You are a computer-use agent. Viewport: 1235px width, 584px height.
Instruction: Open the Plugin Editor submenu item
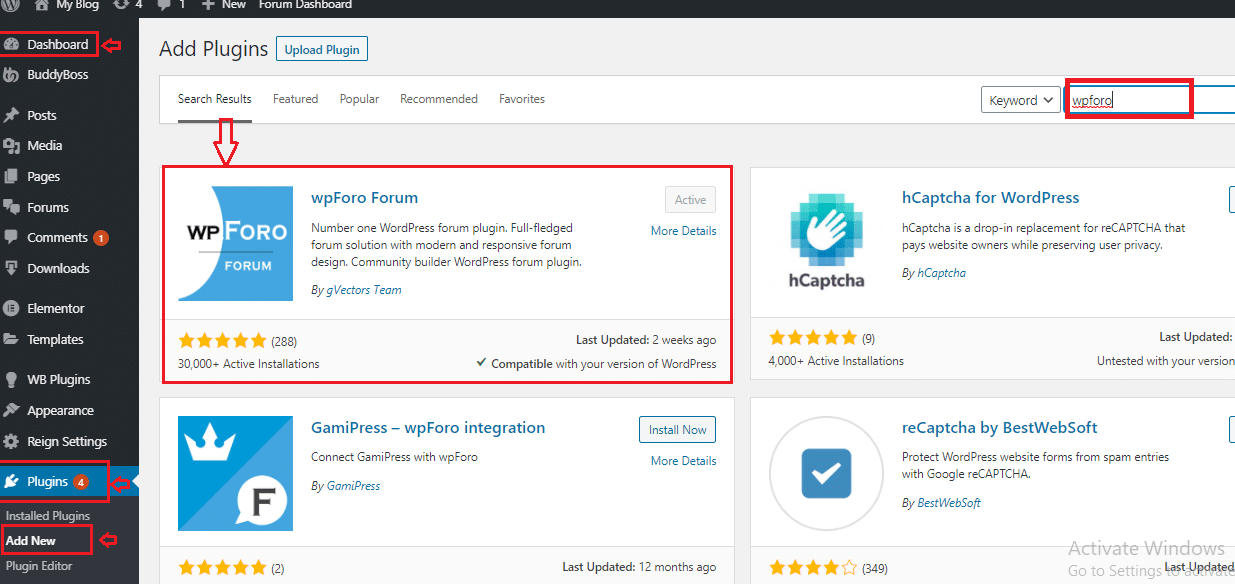[x=39, y=566]
